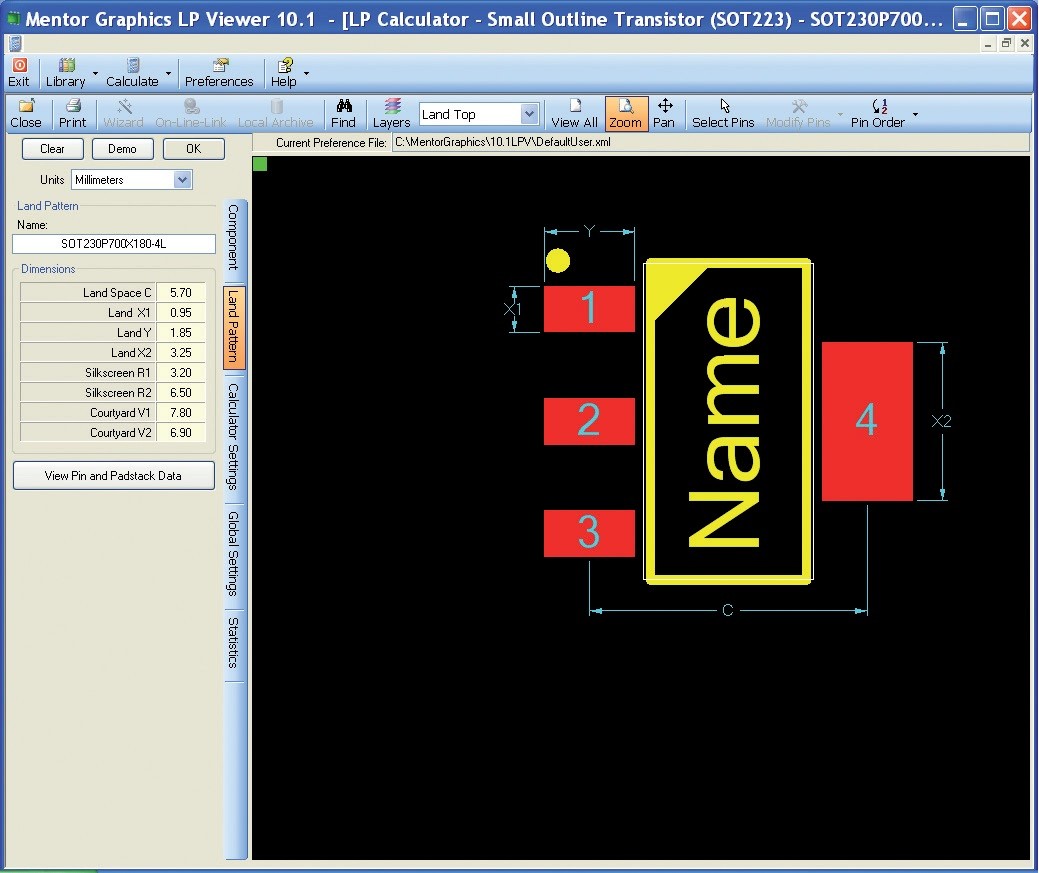This screenshot has height=873, width=1039.
Task: Click the Land X1 value 0.95
Action: pyautogui.click(x=181, y=312)
